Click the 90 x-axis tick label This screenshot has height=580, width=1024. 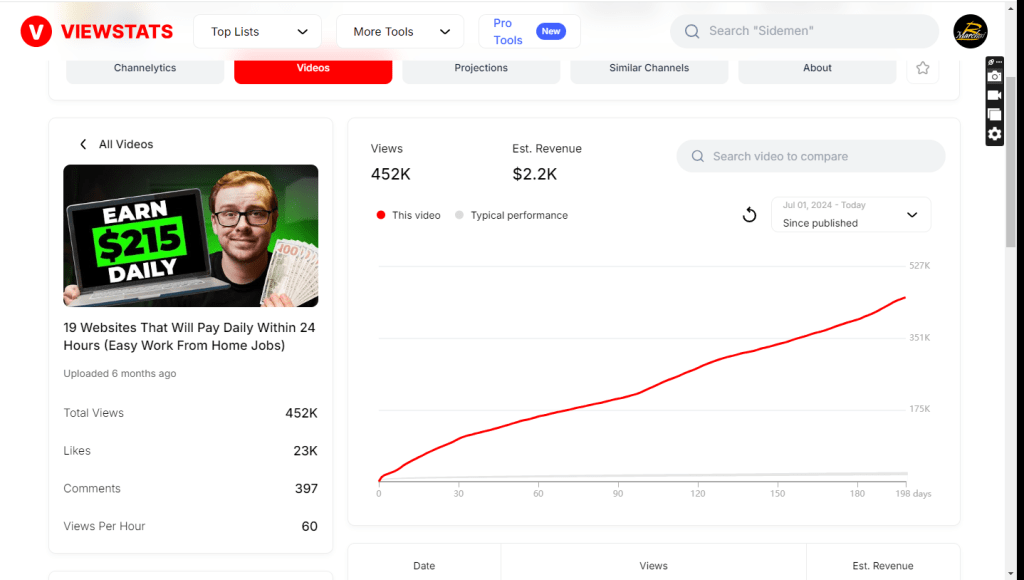coord(618,494)
